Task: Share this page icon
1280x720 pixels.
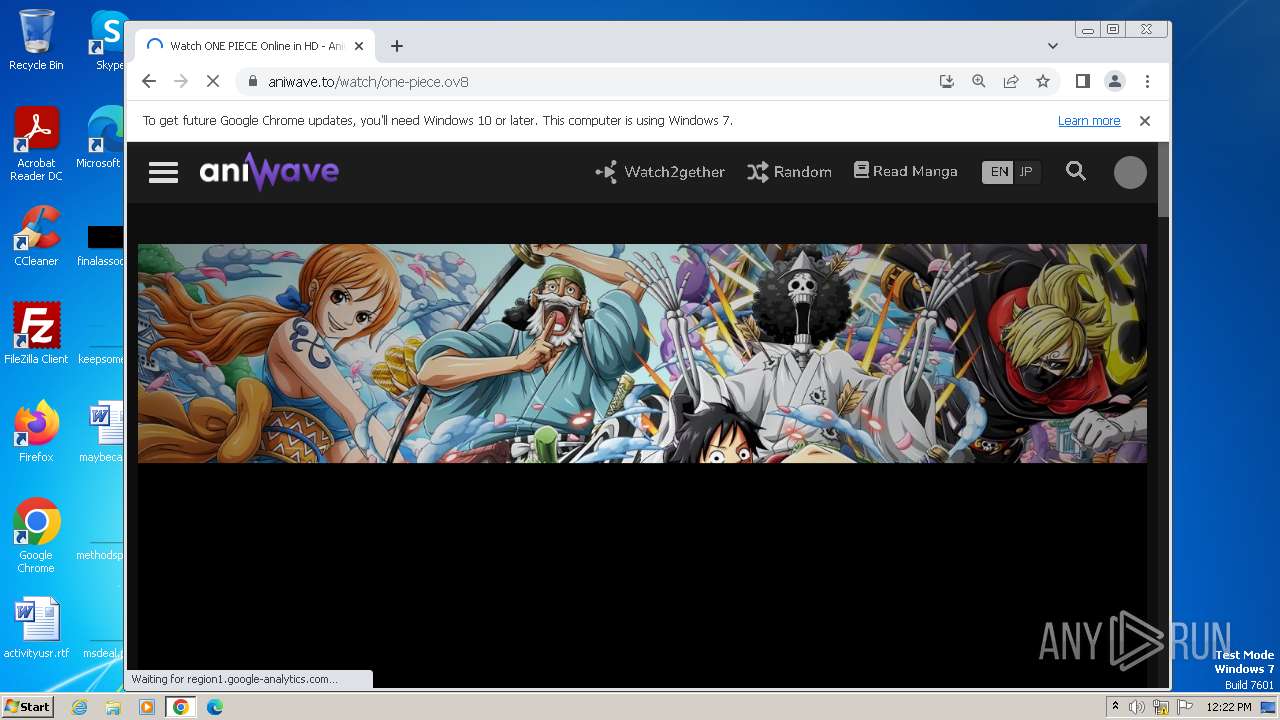Action: (x=1011, y=81)
